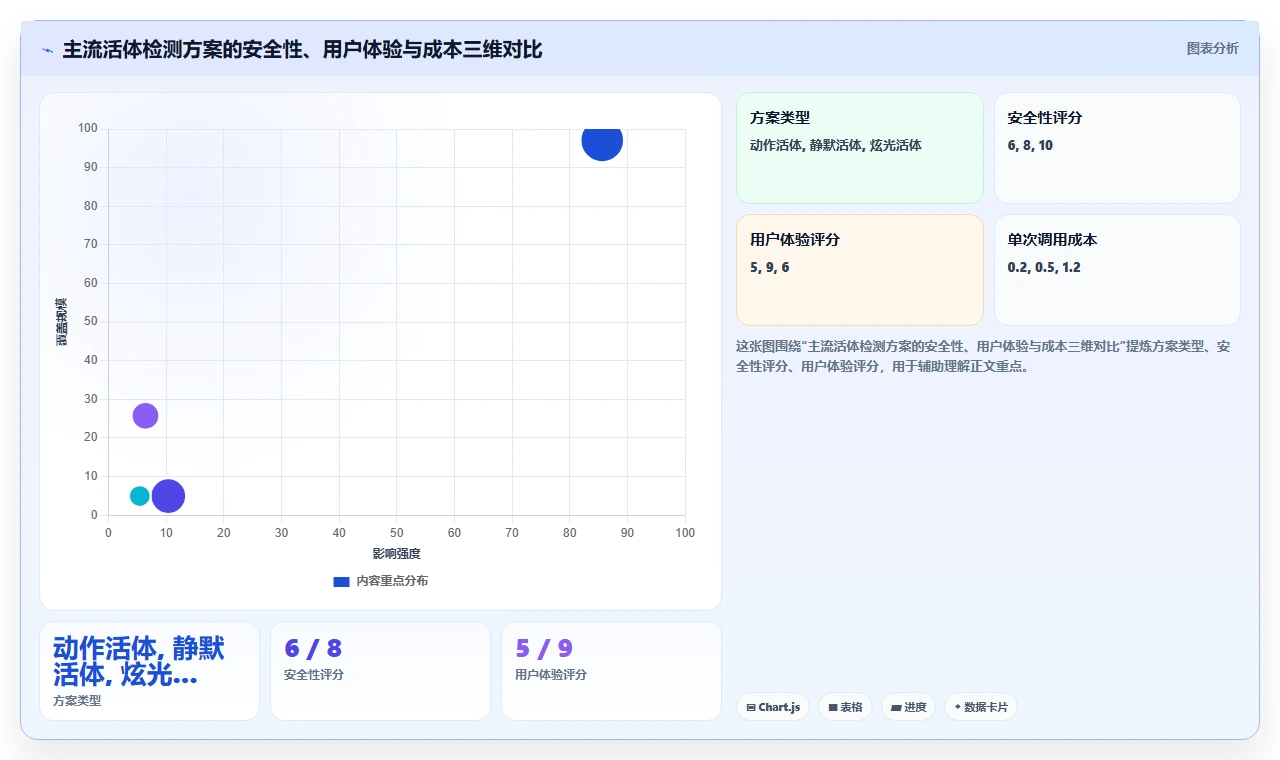Click the lightning icon beside the title
The image size is (1280, 760).
(47, 50)
